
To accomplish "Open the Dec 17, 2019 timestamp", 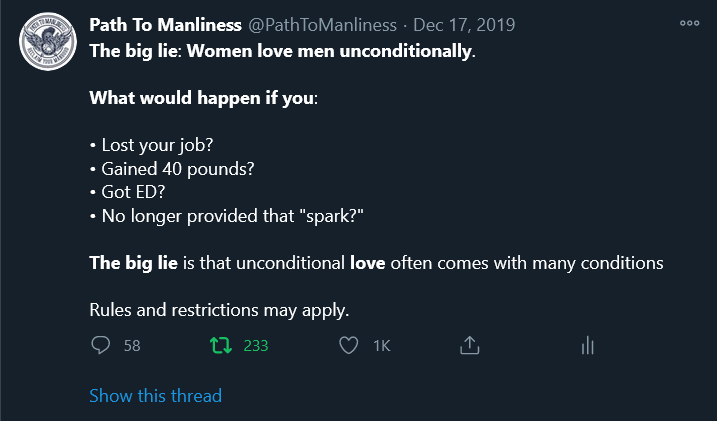I will coord(464,25).
